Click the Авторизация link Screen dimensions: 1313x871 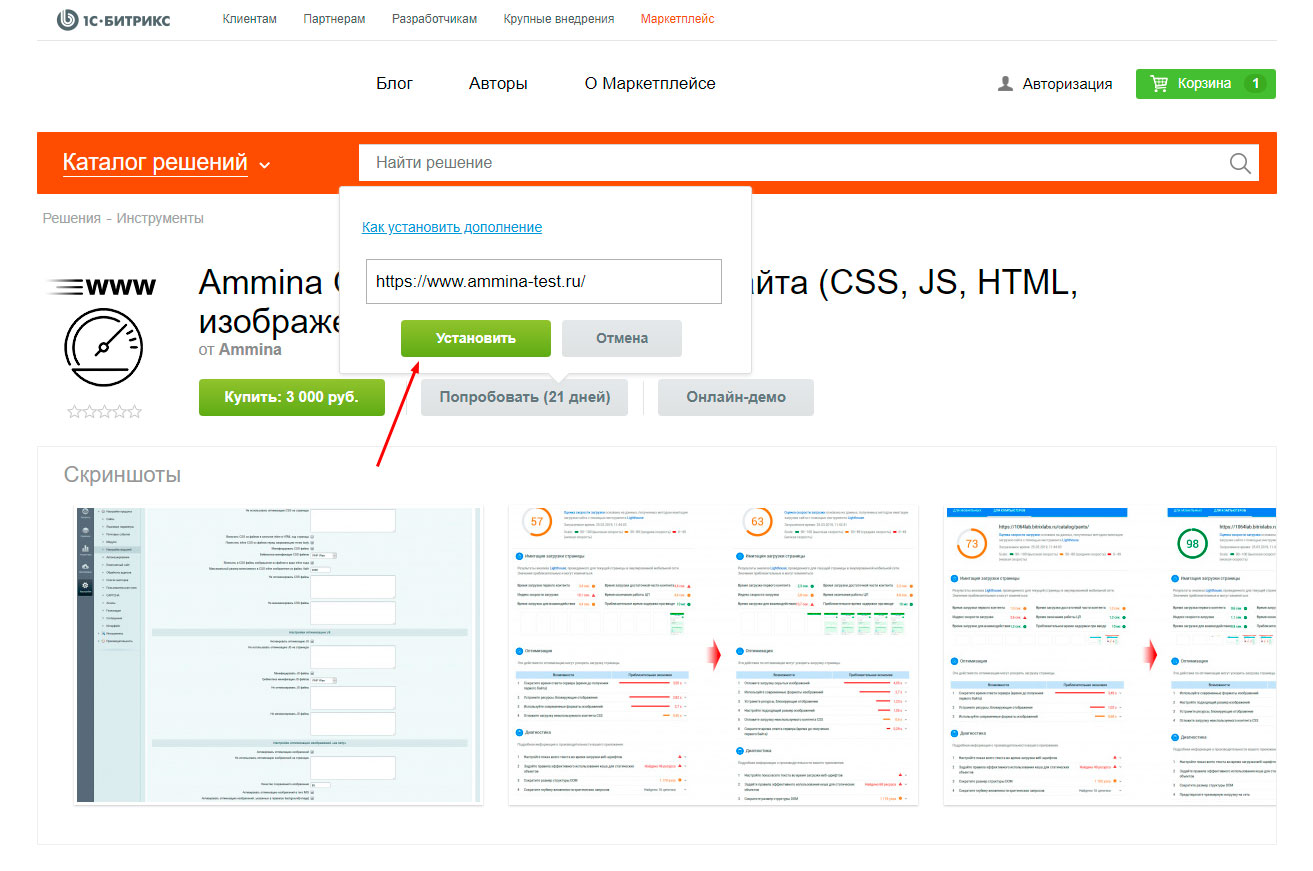click(1067, 84)
